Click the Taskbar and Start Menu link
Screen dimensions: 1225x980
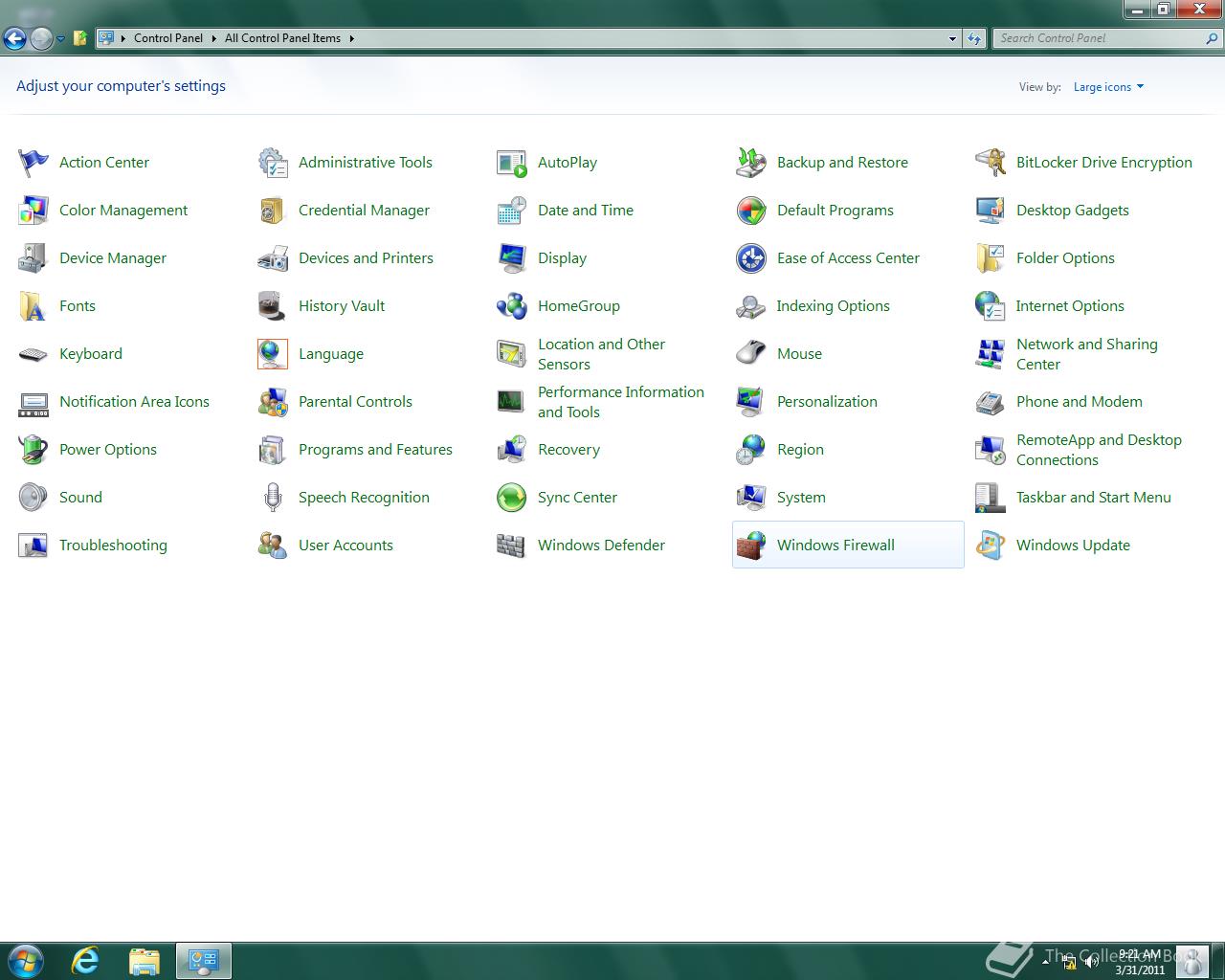coord(1094,498)
